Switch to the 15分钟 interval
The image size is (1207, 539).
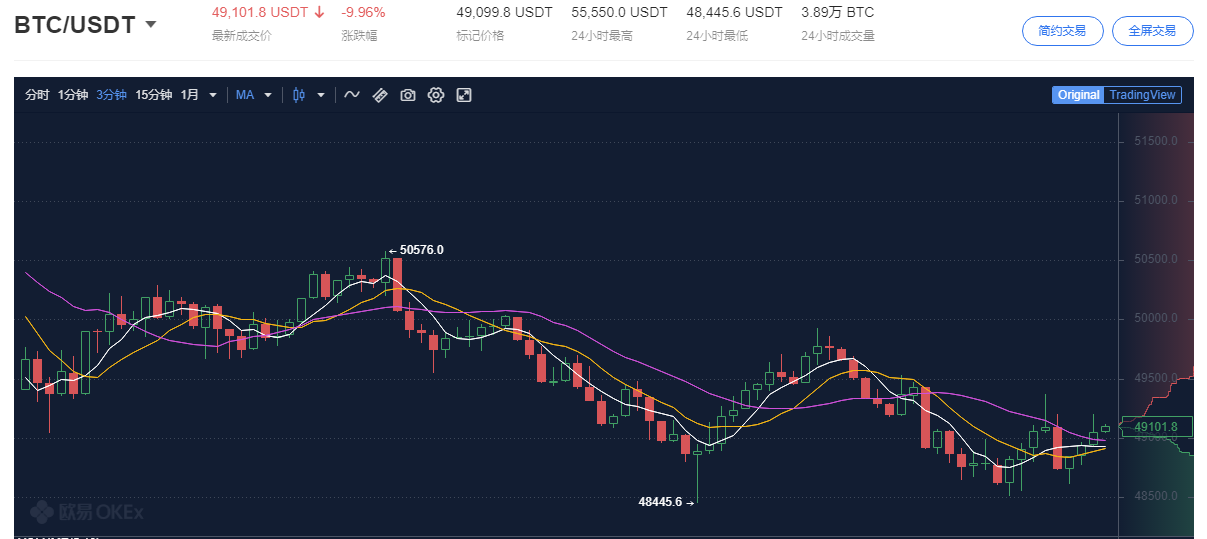point(154,95)
